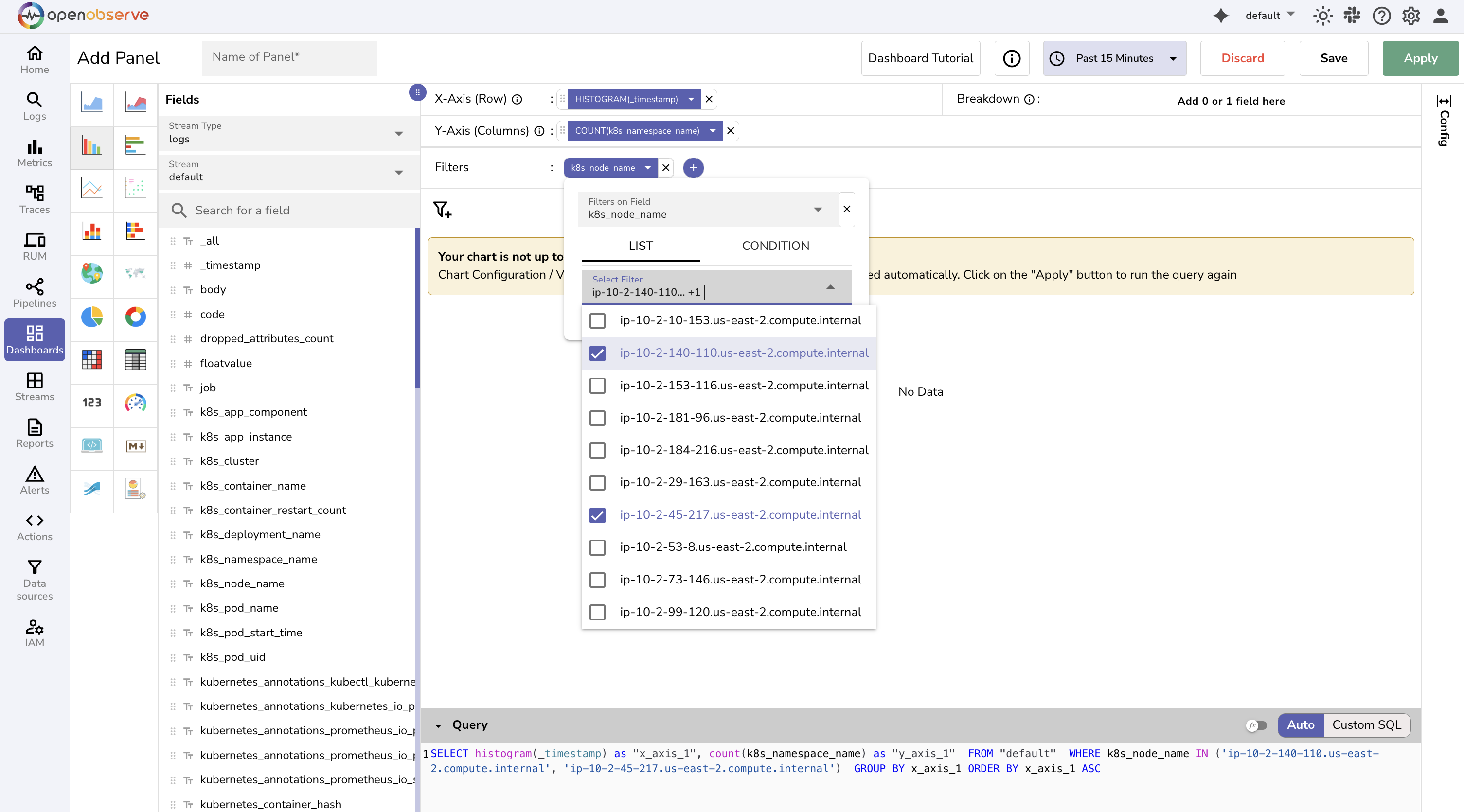This screenshot has width=1464, height=812.
Task: Choose the table chart type
Action: coord(136,359)
